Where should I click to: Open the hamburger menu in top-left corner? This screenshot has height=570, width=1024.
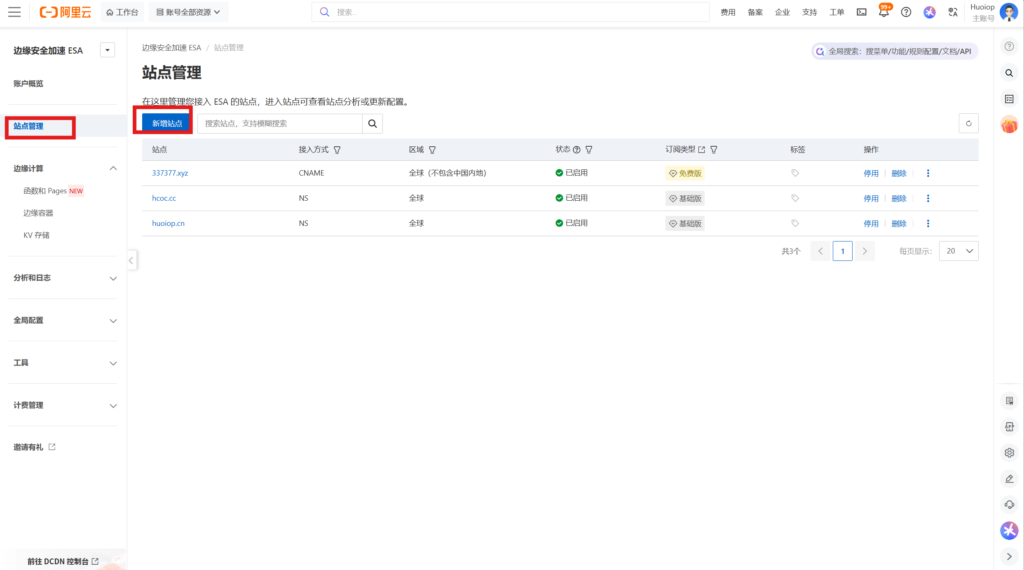click(14, 12)
